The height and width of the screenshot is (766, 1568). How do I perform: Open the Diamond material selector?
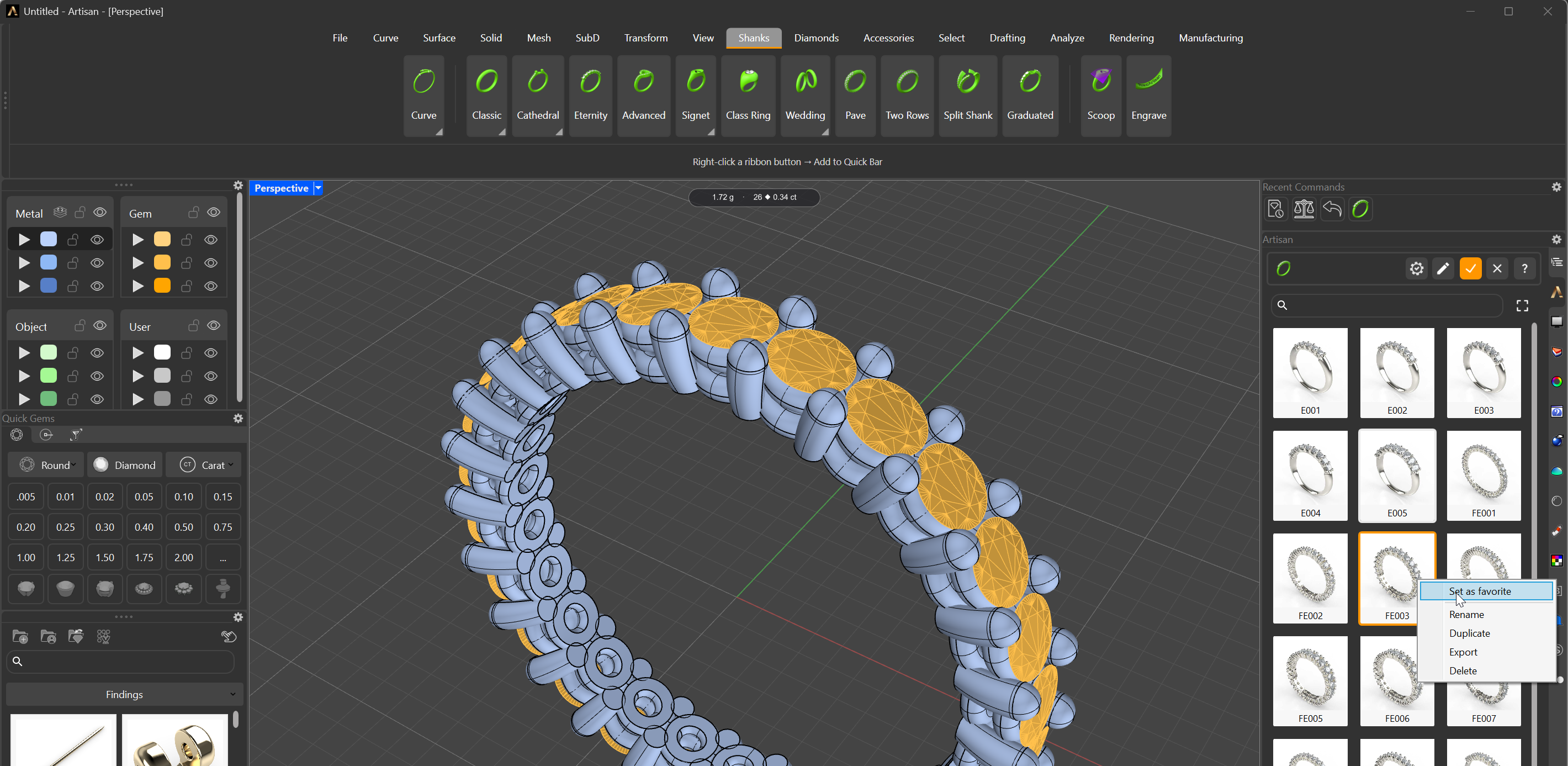pos(125,465)
